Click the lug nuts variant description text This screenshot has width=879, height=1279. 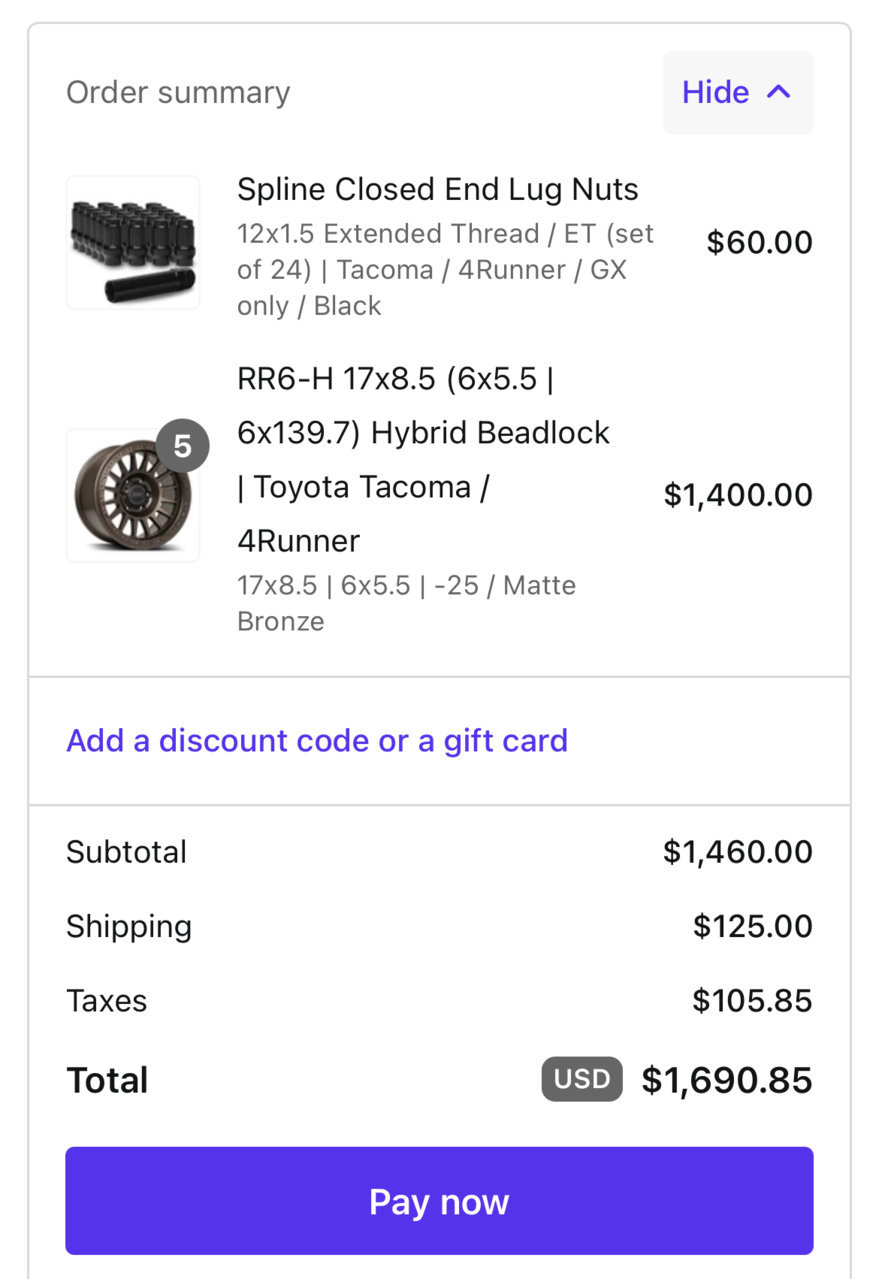[x=445, y=270]
